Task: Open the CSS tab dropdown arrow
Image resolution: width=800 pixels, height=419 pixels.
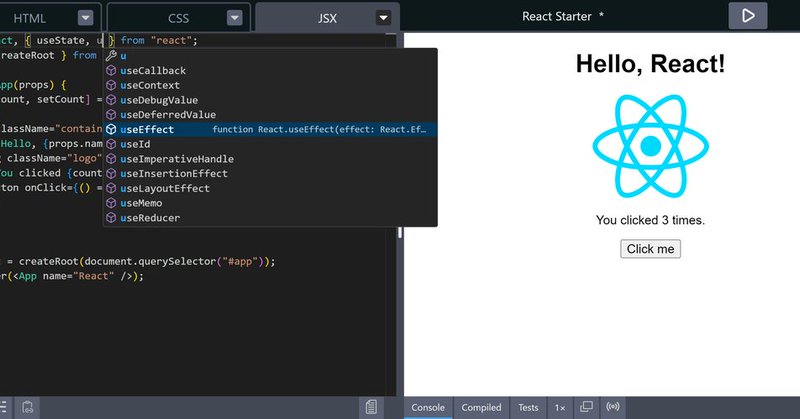Action: (234, 18)
